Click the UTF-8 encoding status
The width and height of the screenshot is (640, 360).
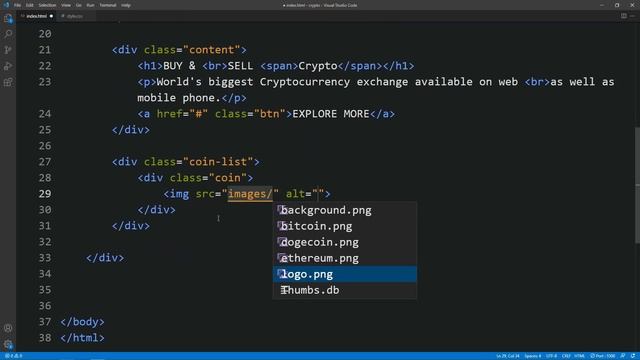(x=551, y=356)
